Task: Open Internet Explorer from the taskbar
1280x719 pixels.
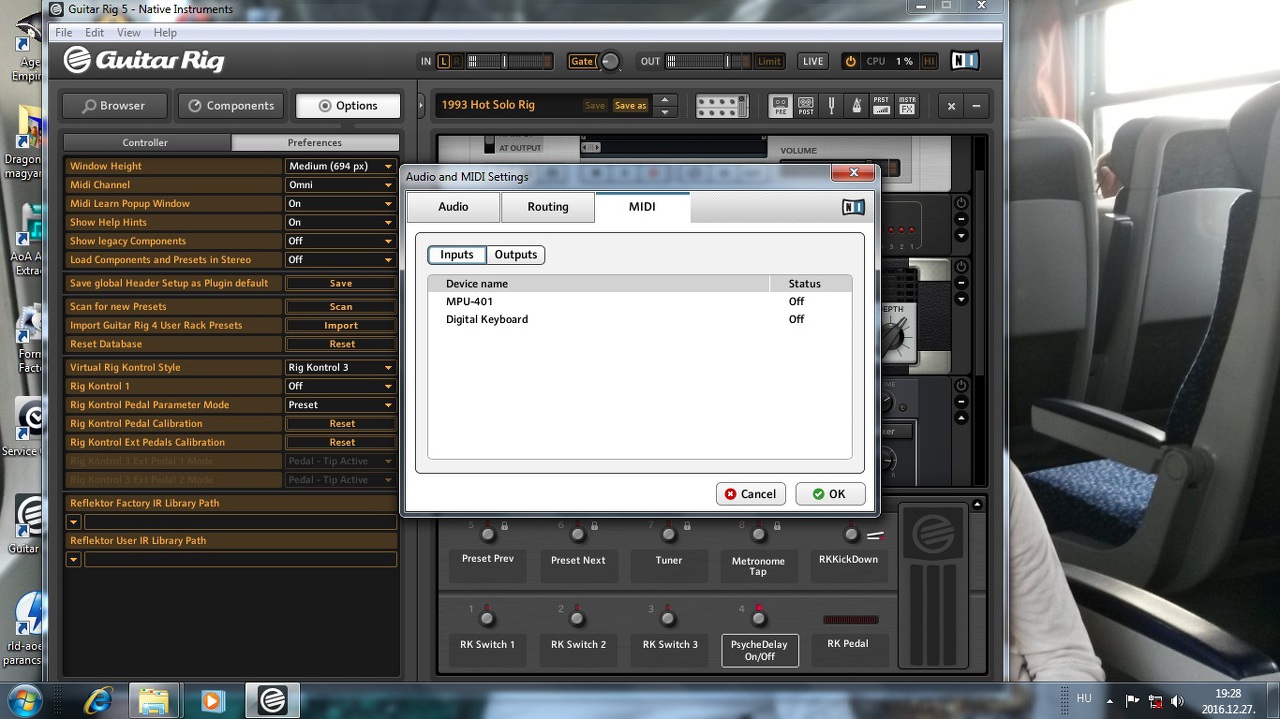Action: click(98, 699)
